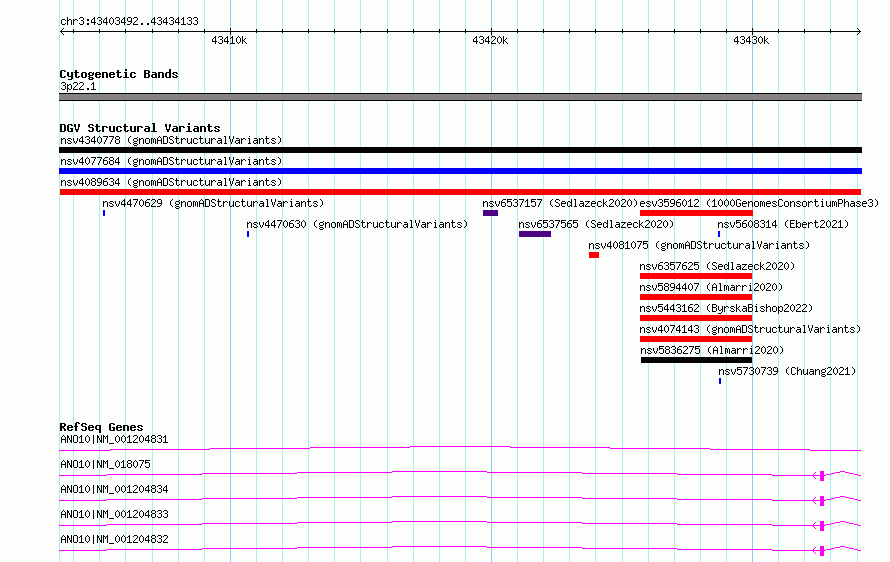Click the small blue nsv5730739 marker

(720, 381)
